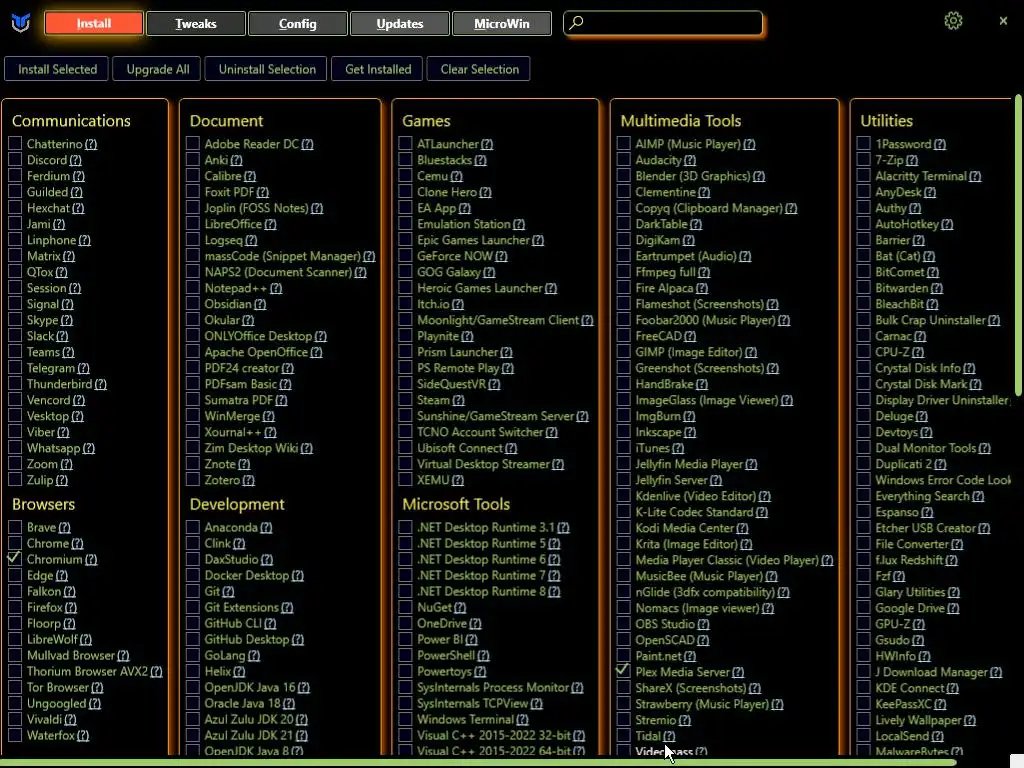
Task: Open the help (?) link next to Audacity
Action: (x=690, y=160)
